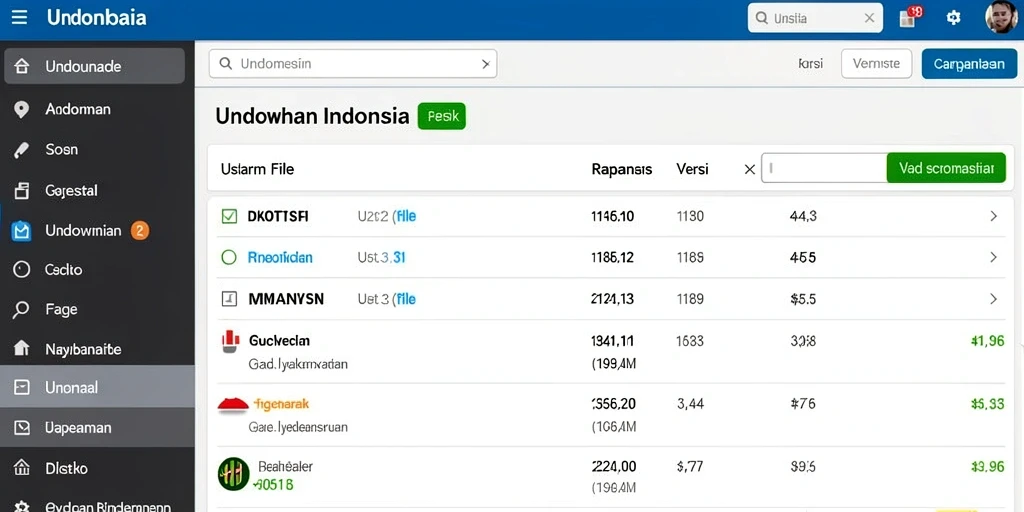Click the karsi link
1024x512 pixels.
(810, 64)
